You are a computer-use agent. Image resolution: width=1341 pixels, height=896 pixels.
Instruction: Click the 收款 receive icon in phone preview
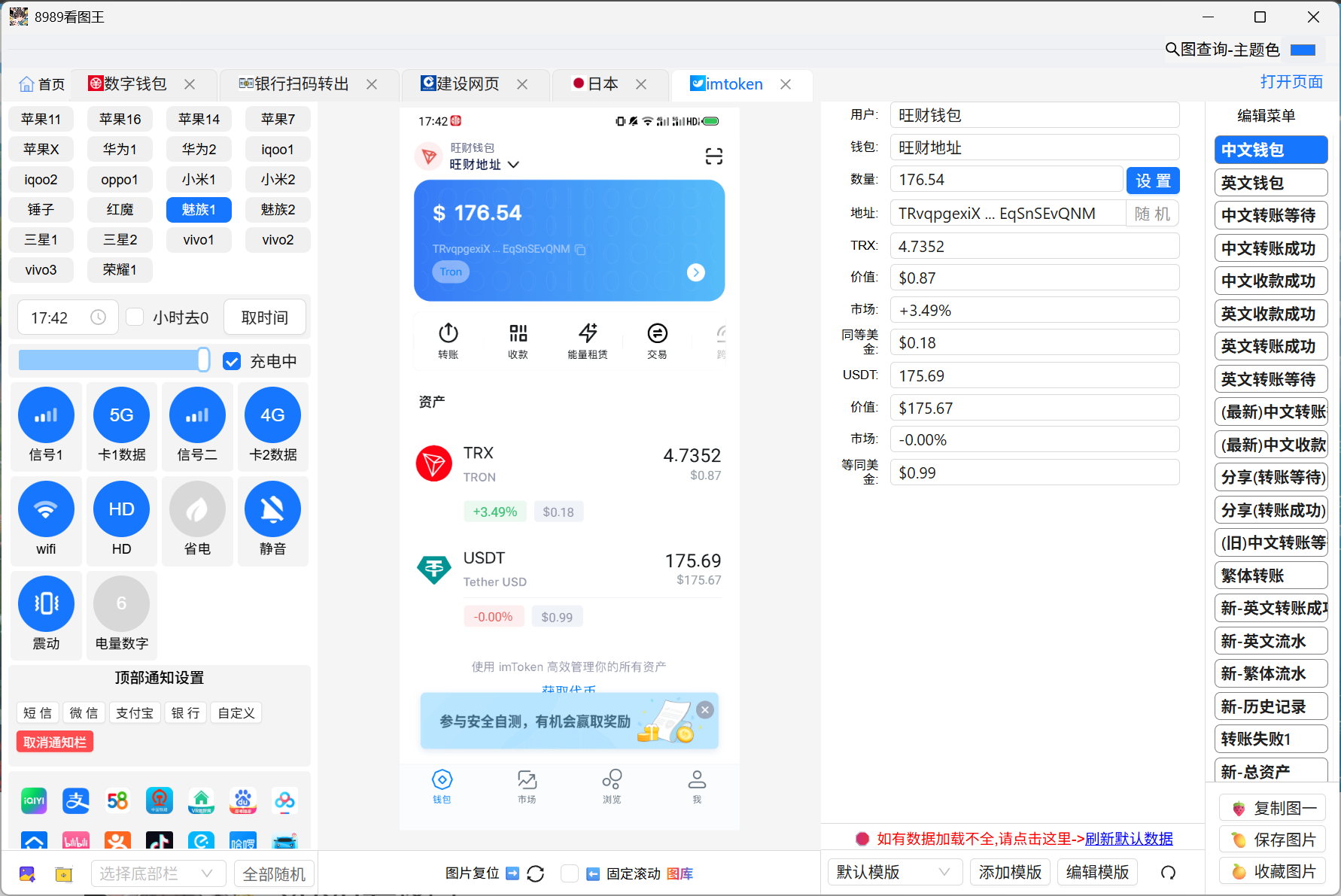(x=518, y=333)
